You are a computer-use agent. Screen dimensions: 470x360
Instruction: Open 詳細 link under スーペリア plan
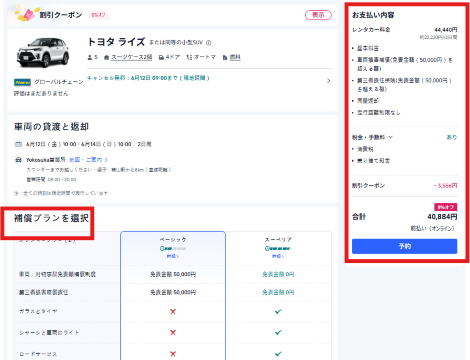(x=278, y=256)
